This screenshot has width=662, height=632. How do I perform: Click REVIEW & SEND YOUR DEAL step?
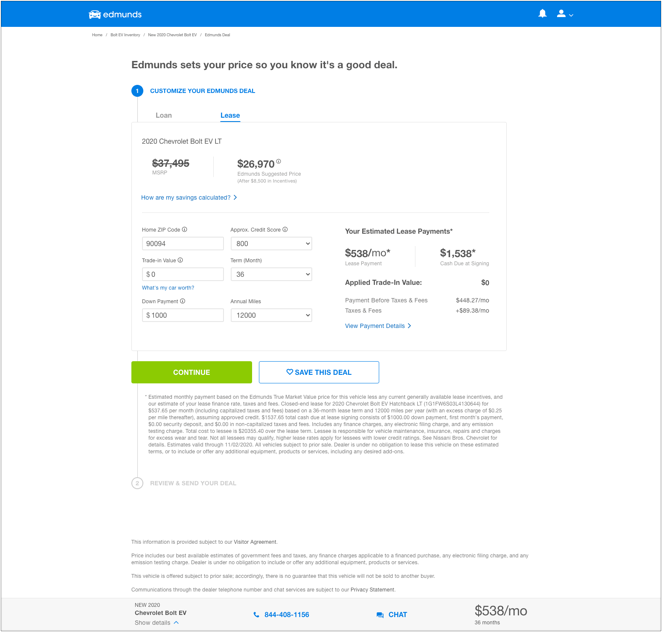(193, 483)
